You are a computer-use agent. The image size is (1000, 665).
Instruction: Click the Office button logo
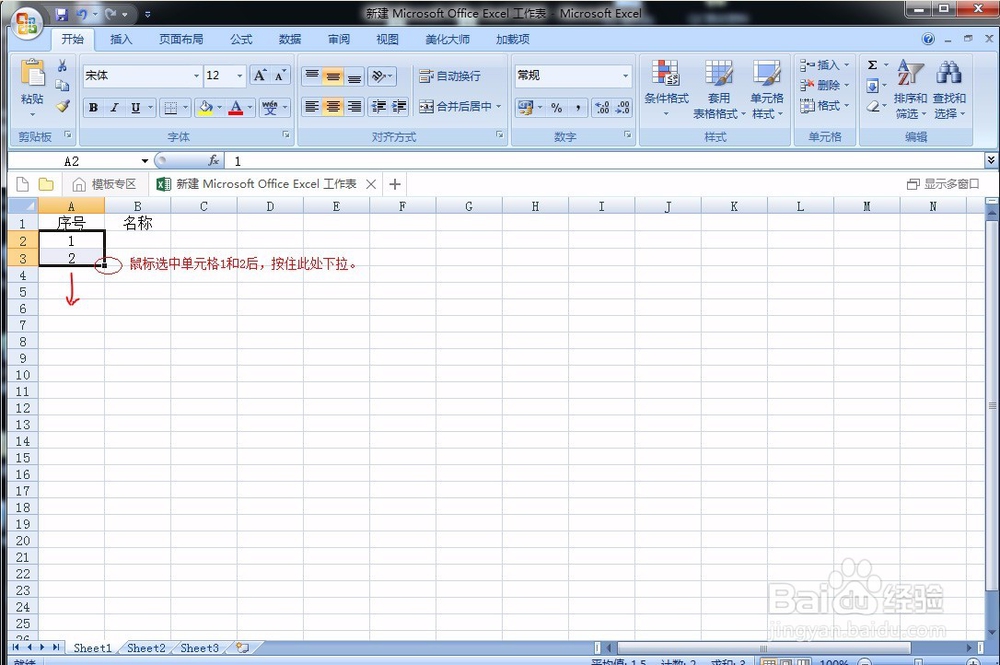(x=27, y=24)
